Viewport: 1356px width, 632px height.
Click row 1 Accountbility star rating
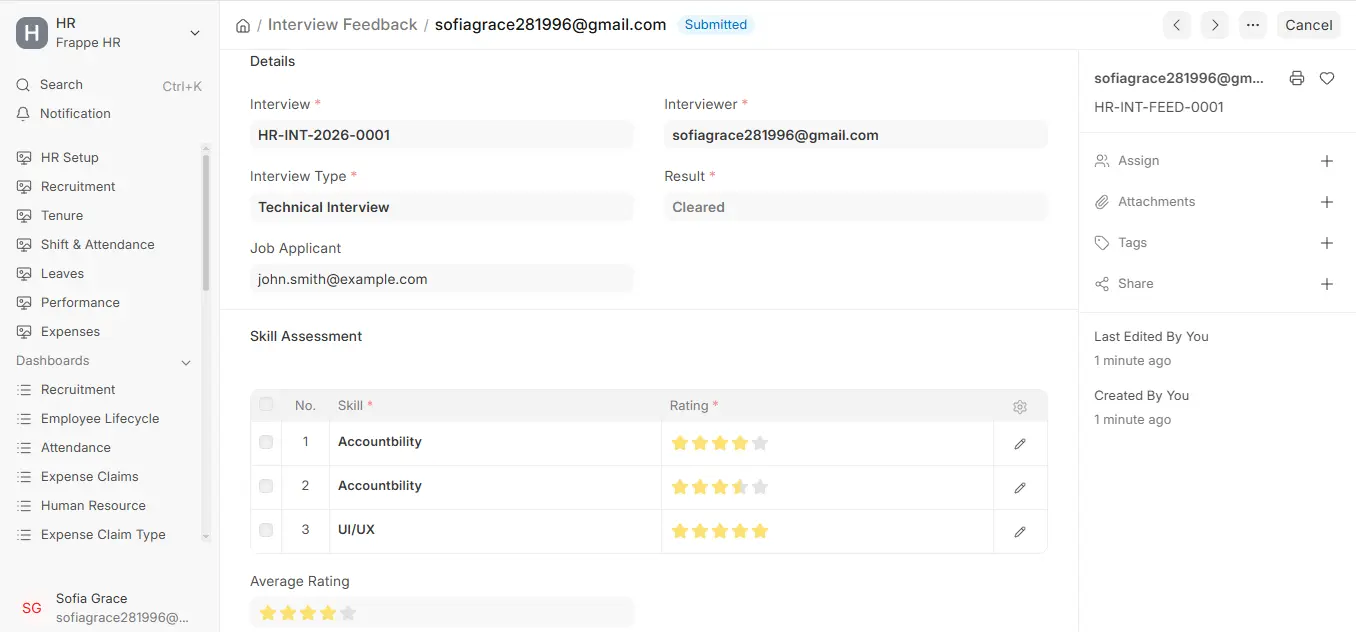(720, 443)
